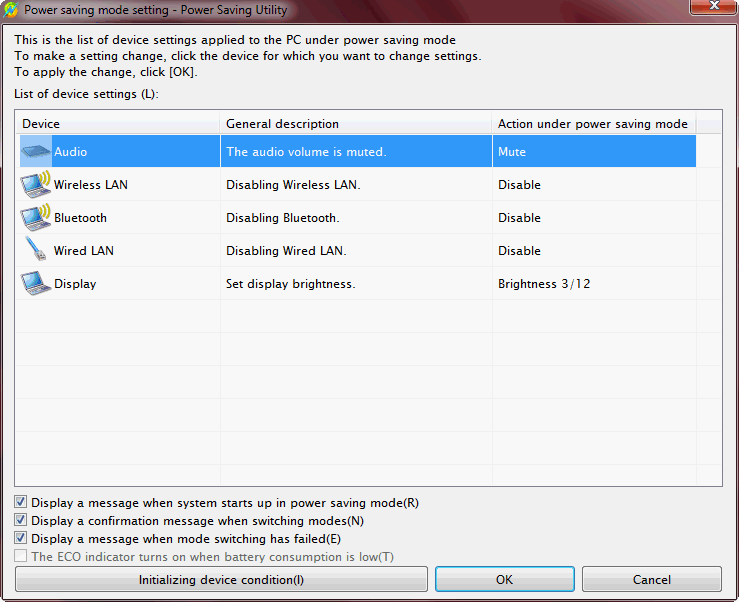This screenshot has height=602, width=739.
Task: Toggle message when mode switching has failed
Action: click(x=20, y=538)
